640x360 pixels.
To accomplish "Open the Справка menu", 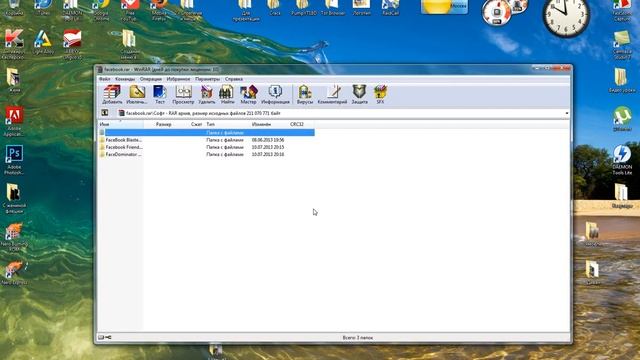I will [x=234, y=79].
